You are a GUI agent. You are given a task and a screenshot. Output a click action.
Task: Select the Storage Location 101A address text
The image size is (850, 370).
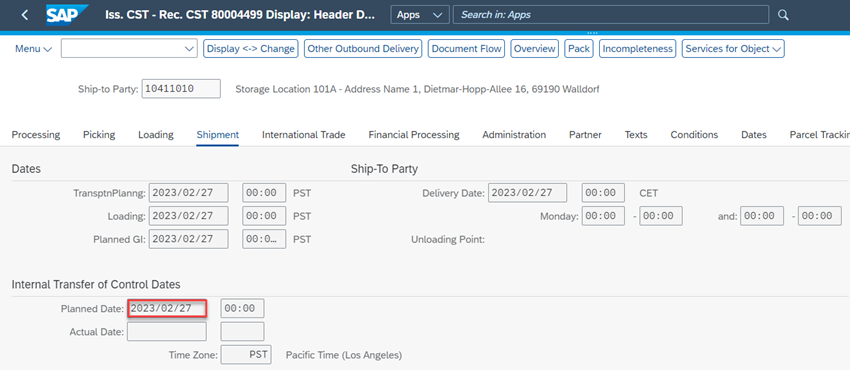tap(417, 89)
